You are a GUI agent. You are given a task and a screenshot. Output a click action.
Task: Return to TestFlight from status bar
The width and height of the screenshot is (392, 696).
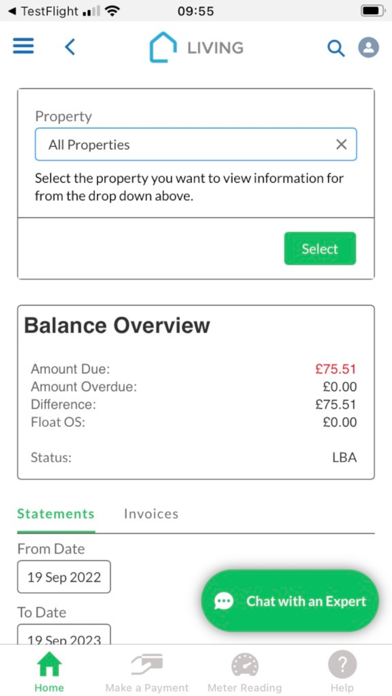[42, 11]
